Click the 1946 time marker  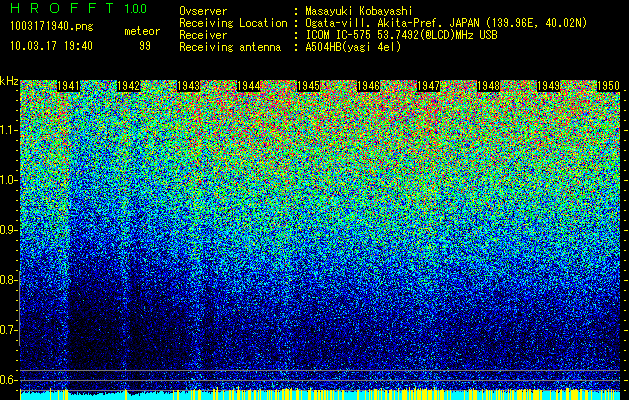pyautogui.click(x=369, y=86)
